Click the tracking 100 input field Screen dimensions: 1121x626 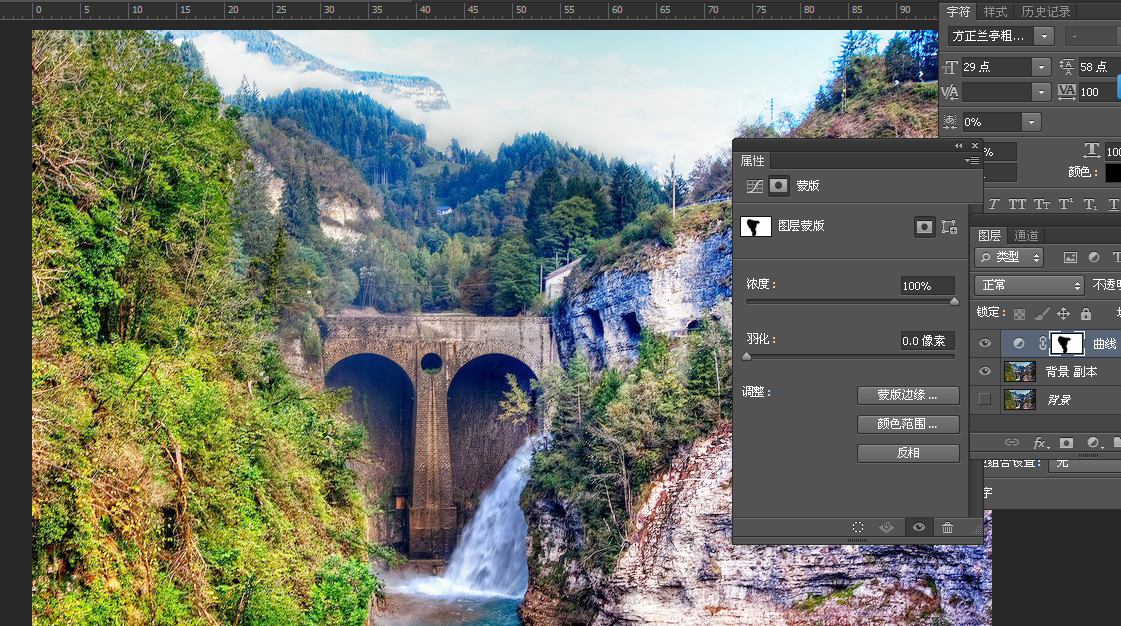(x=1098, y=92)
